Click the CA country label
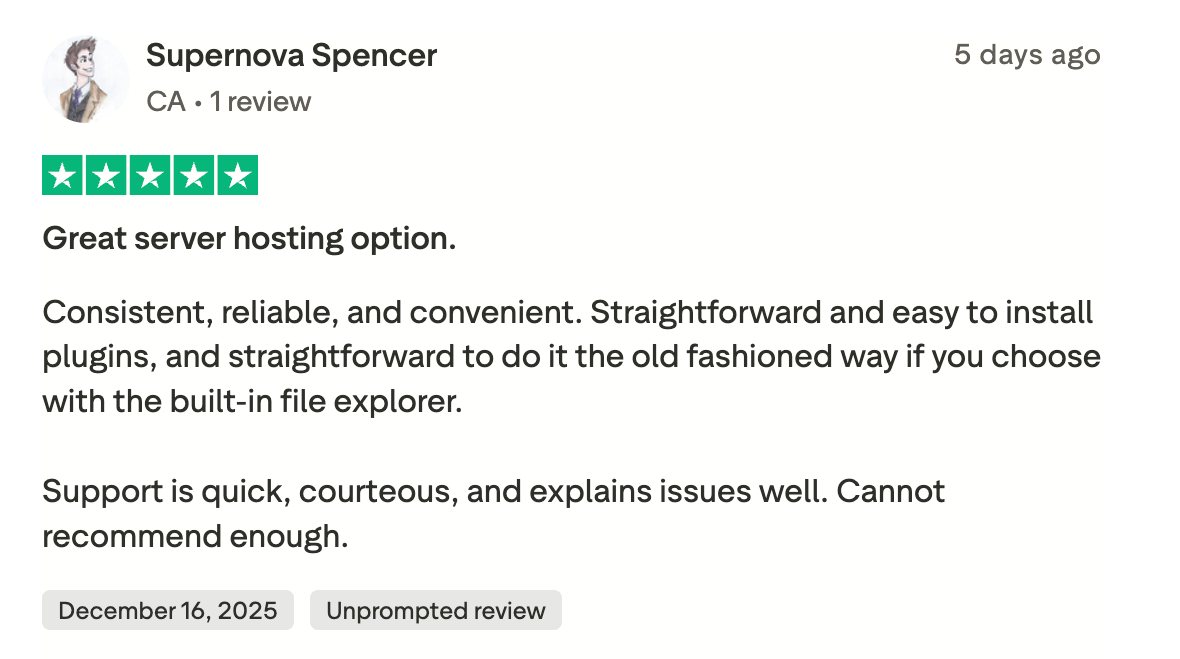This screenshot has width=1180, height=659. point(165,102)
